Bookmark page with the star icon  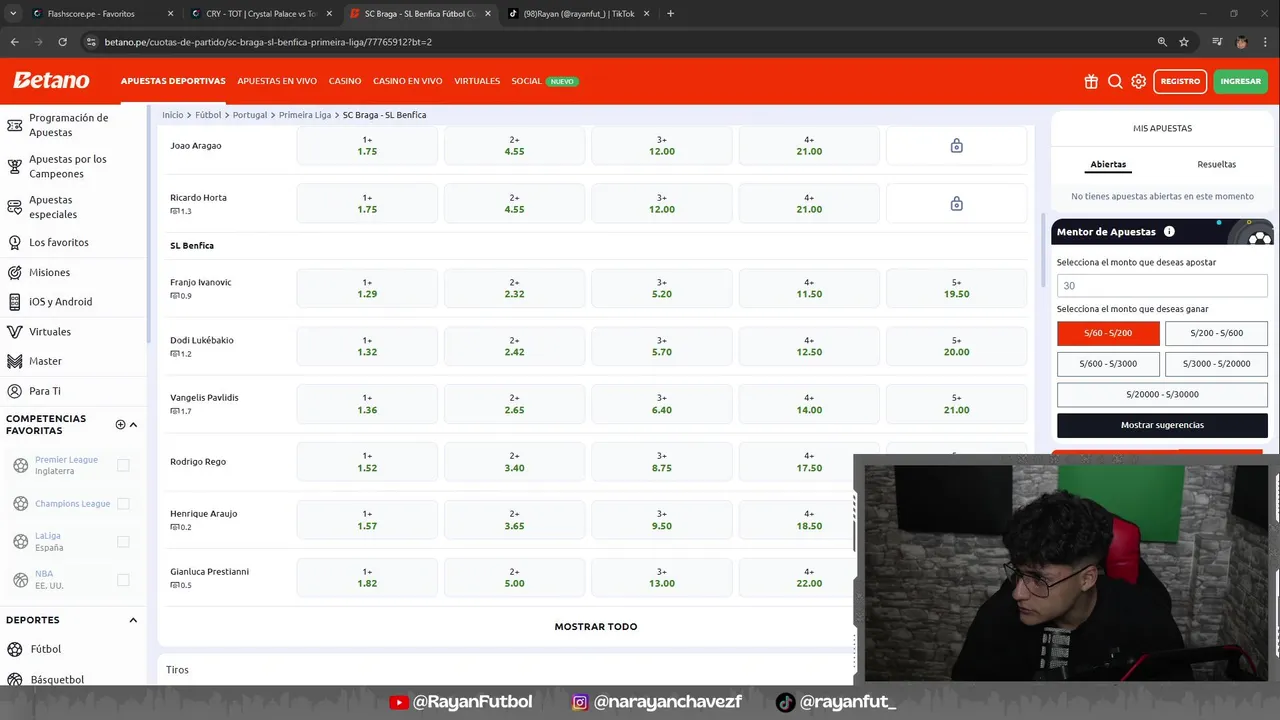tap(1184, 42)
